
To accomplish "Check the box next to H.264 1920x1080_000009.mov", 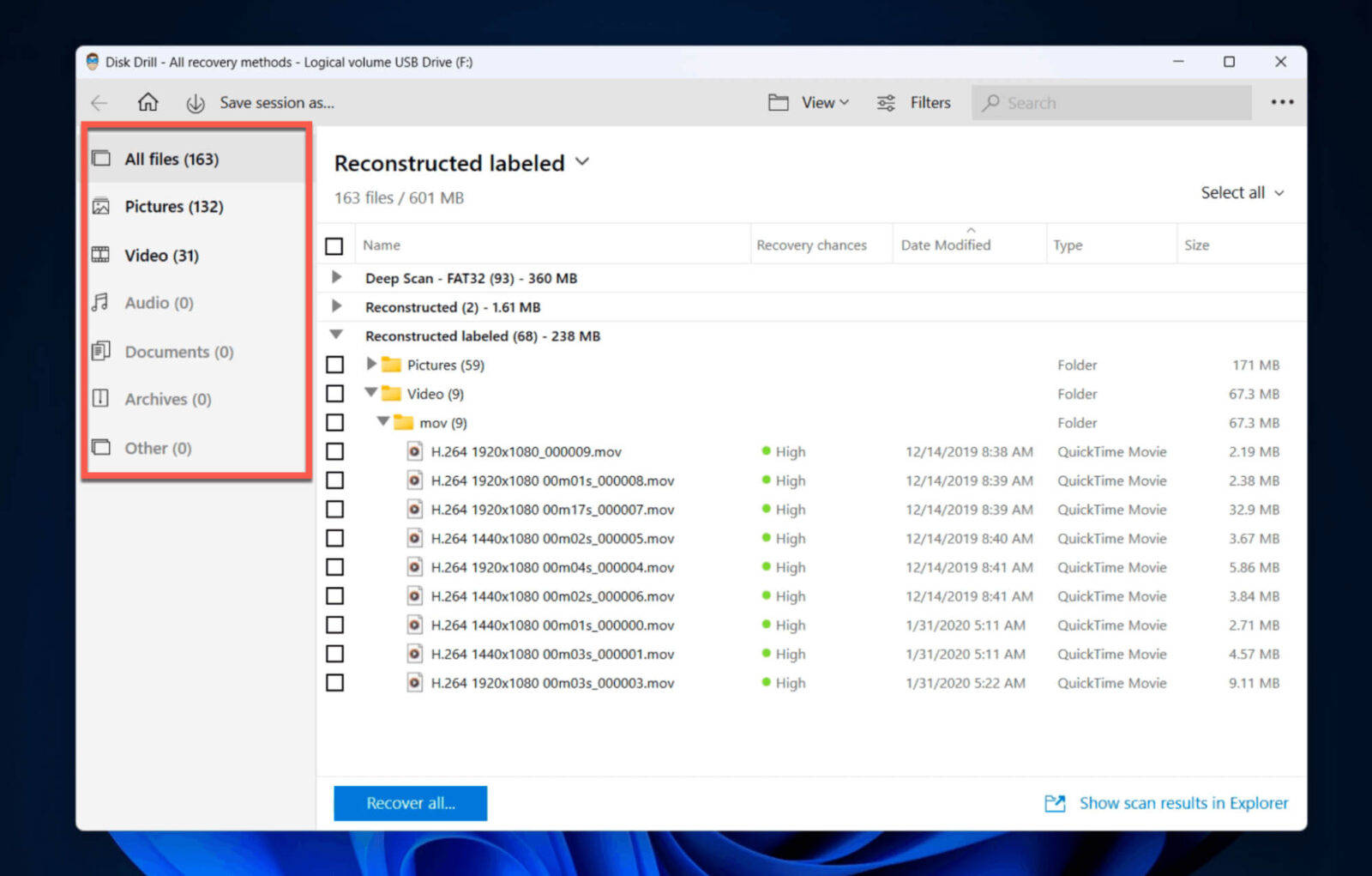I will tap(335, 451).
